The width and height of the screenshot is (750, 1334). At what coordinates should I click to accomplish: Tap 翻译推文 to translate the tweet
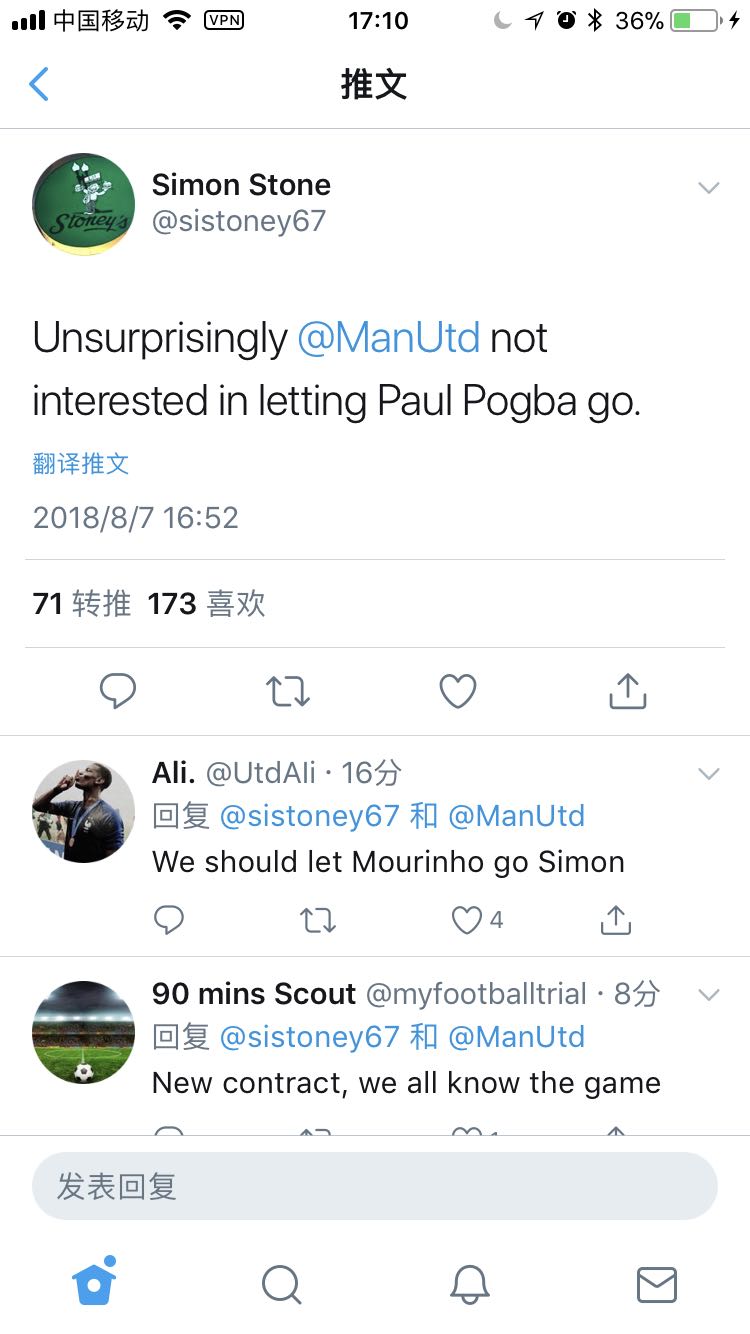point(81,463)
